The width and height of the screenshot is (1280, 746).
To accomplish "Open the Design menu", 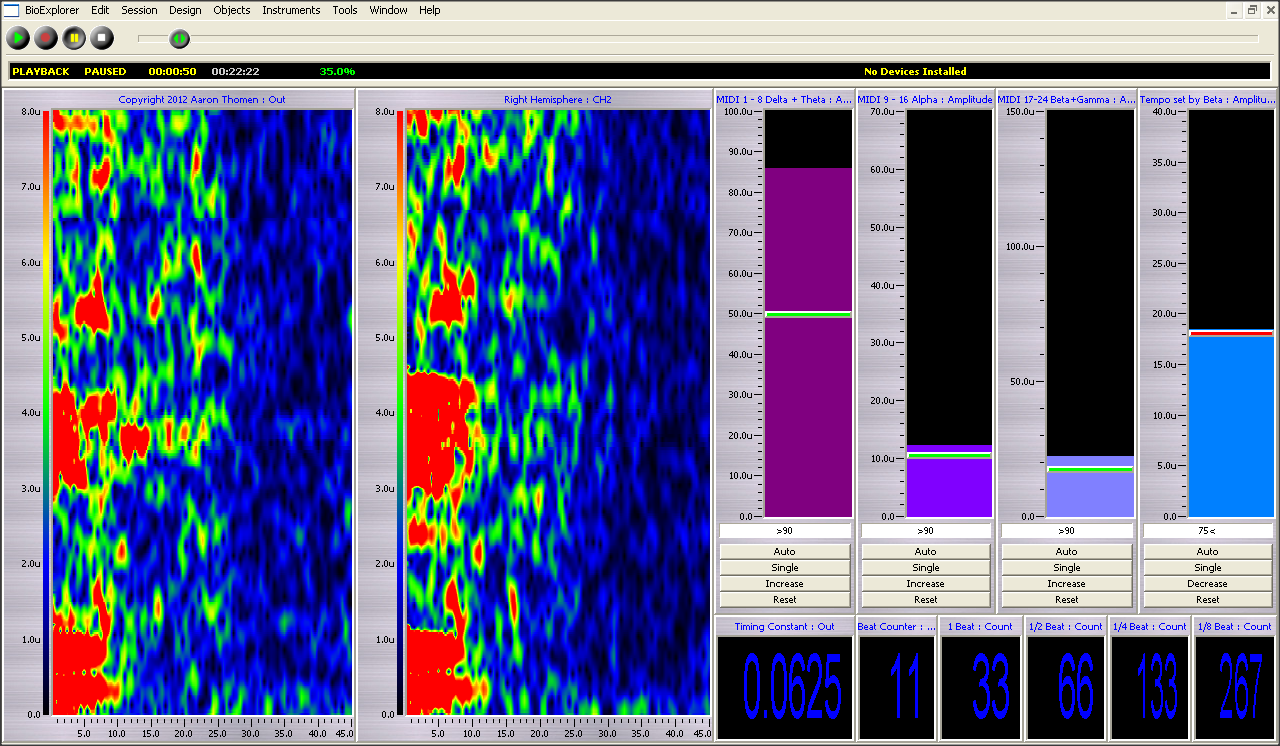I will pos(185,10).
